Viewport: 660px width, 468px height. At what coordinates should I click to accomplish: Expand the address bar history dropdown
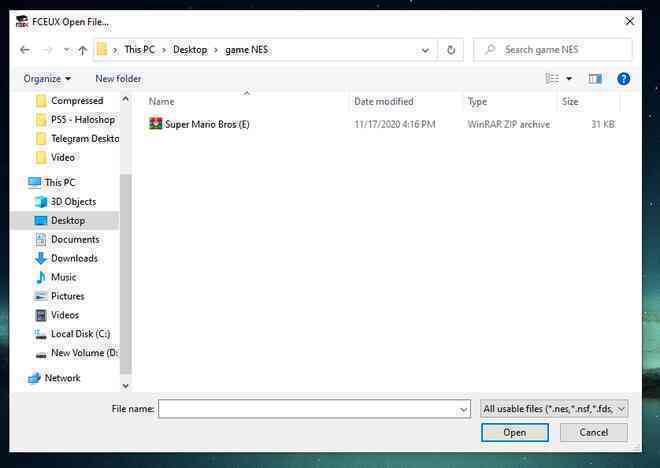pyautogui.click(x=425, y=51)
